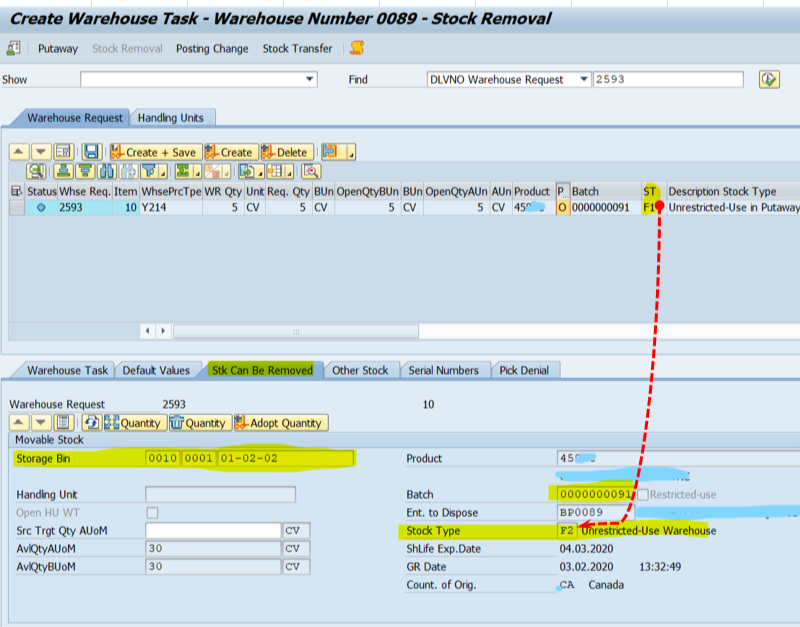
Task: Open the Pick Denial tab
Action: click(x=524, y=370)
